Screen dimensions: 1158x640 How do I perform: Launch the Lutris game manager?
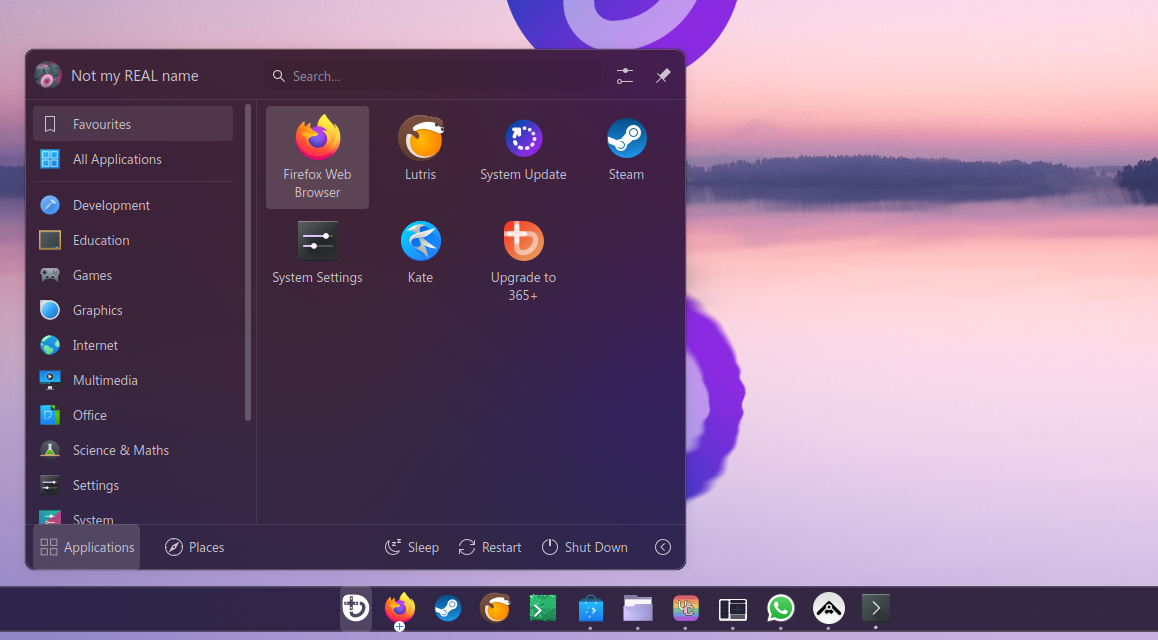pos(420,148)
